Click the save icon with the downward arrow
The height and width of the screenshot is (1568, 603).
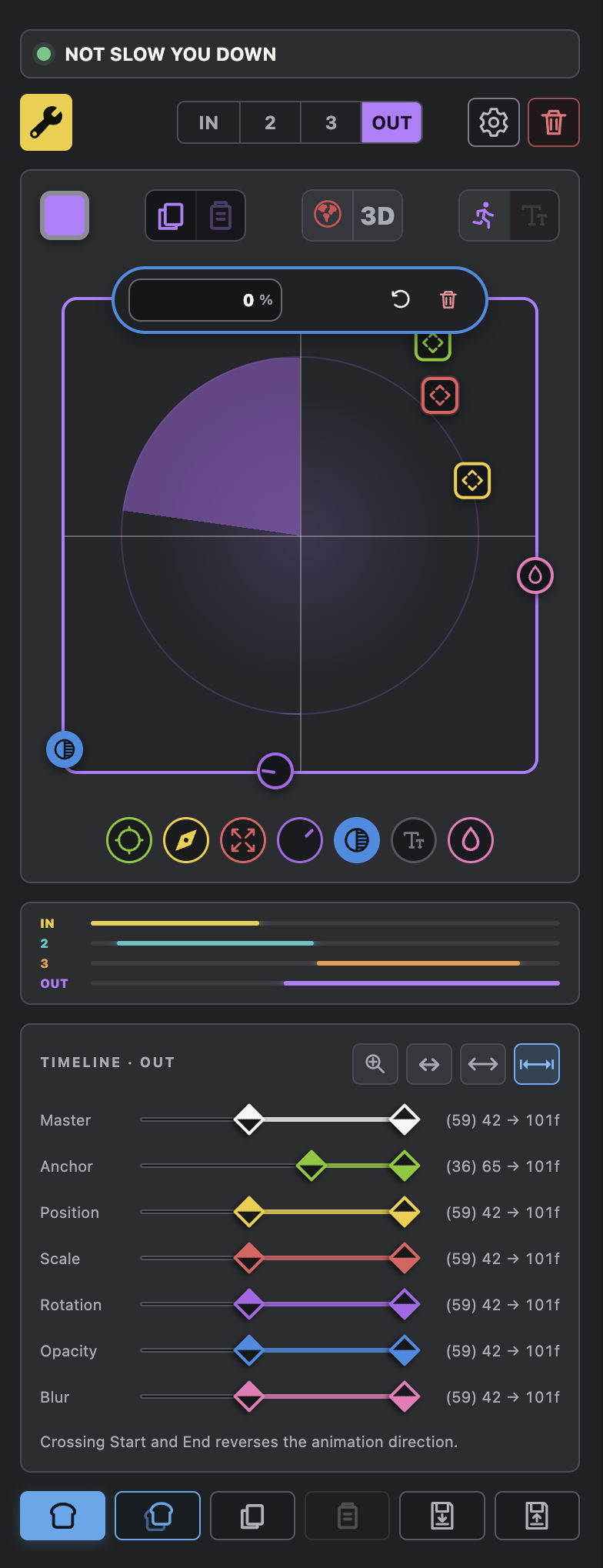pyautogui.click(x=442, y=1516)
